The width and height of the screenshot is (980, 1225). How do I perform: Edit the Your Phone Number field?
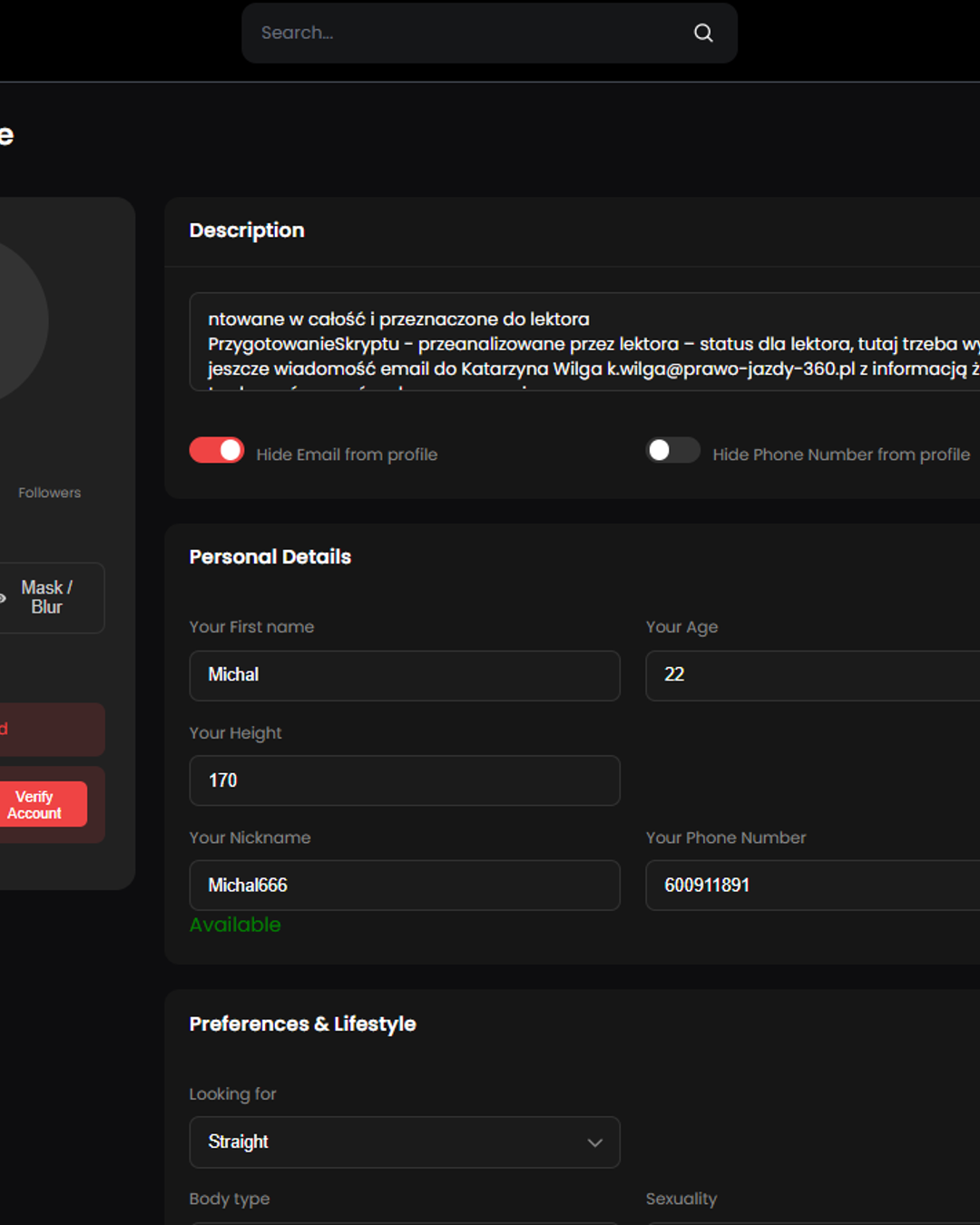812,886
